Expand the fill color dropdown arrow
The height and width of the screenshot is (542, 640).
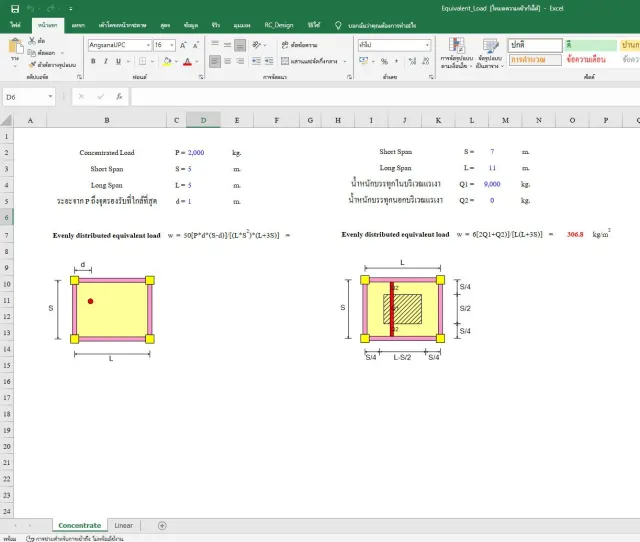click(176, 62)
